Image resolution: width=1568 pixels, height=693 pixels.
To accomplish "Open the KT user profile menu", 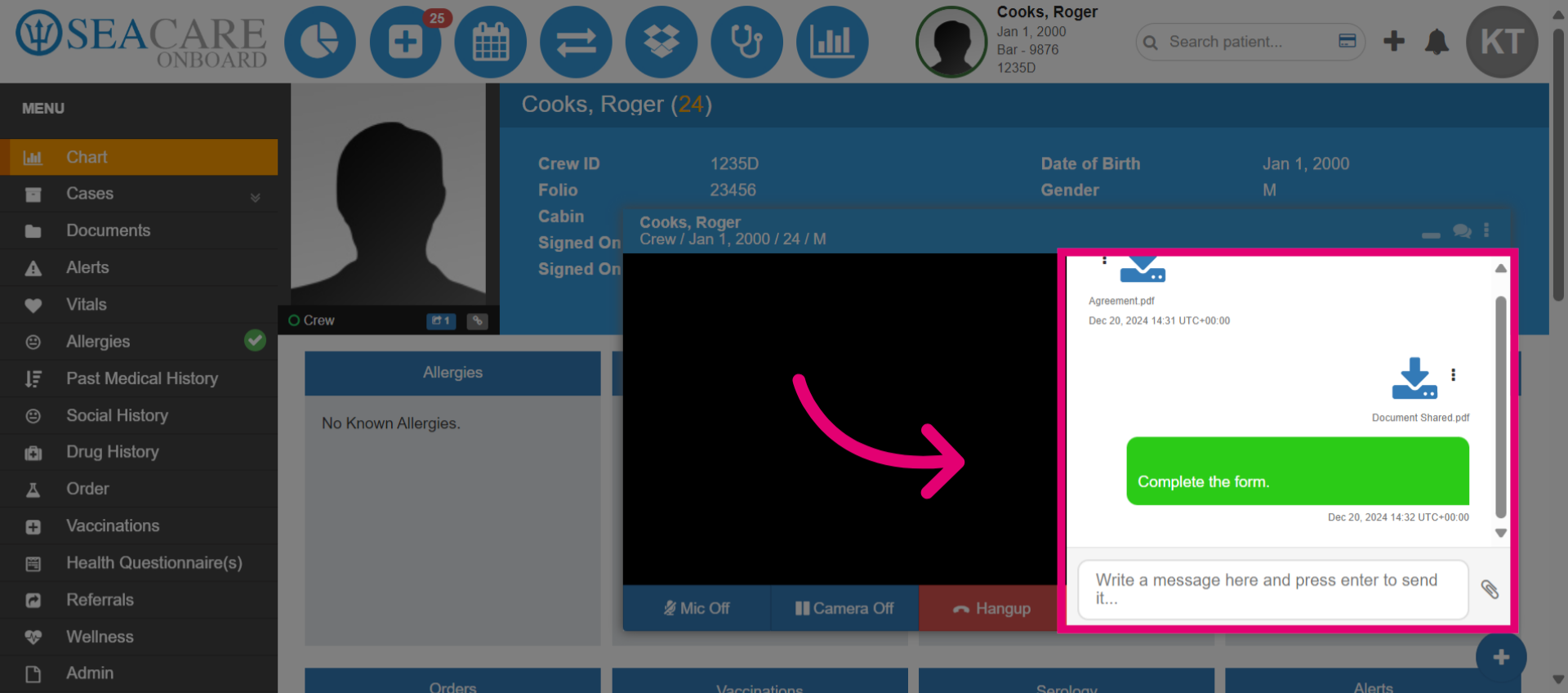I will pyautogui.click(x=1502, y=42).
